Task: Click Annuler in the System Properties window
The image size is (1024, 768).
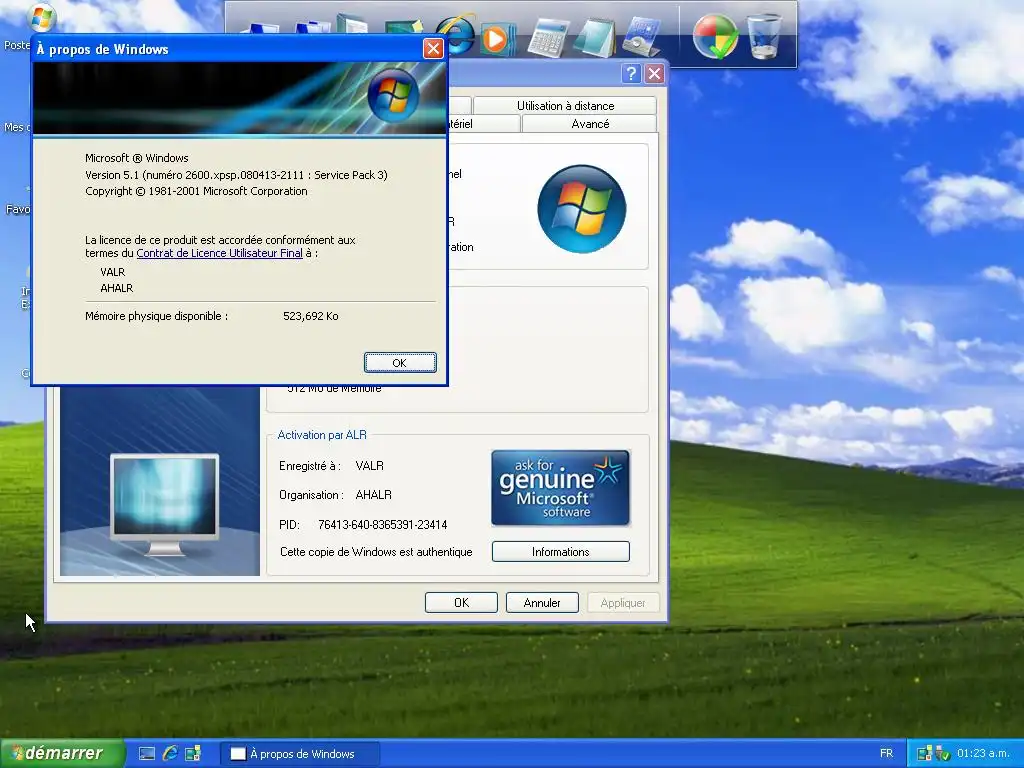Action: click(x=542, y=603)
